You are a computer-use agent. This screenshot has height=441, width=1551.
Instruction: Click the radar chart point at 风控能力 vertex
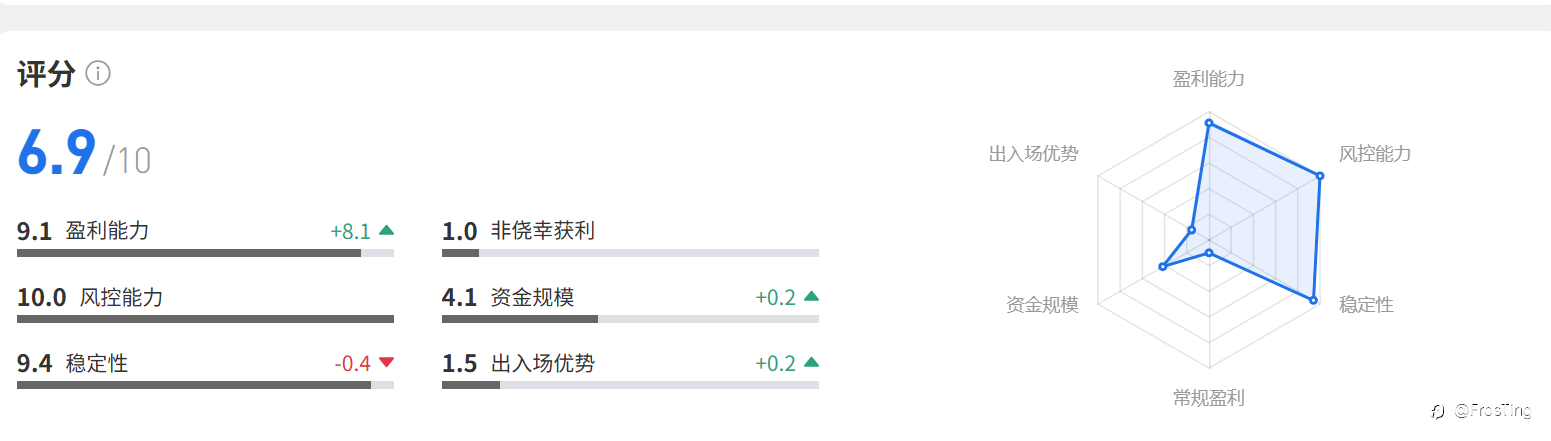(x=1320, y=176)
